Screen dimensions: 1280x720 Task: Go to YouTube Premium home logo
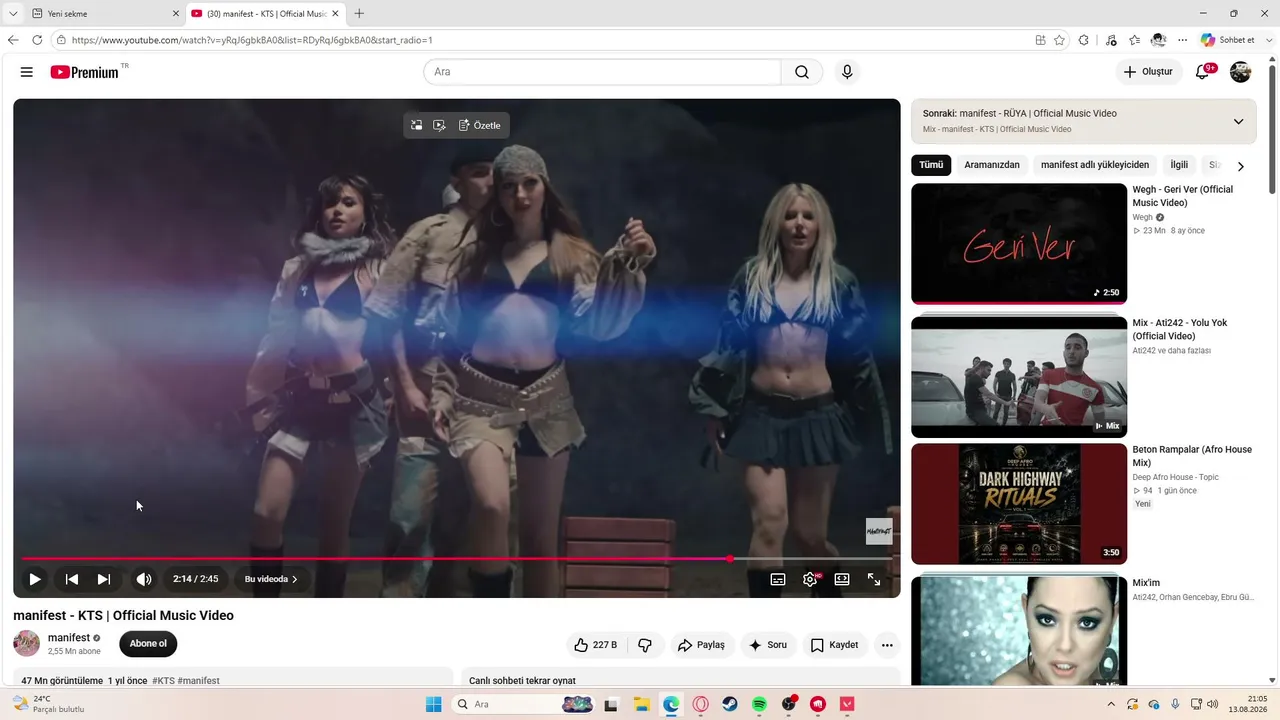85,72
